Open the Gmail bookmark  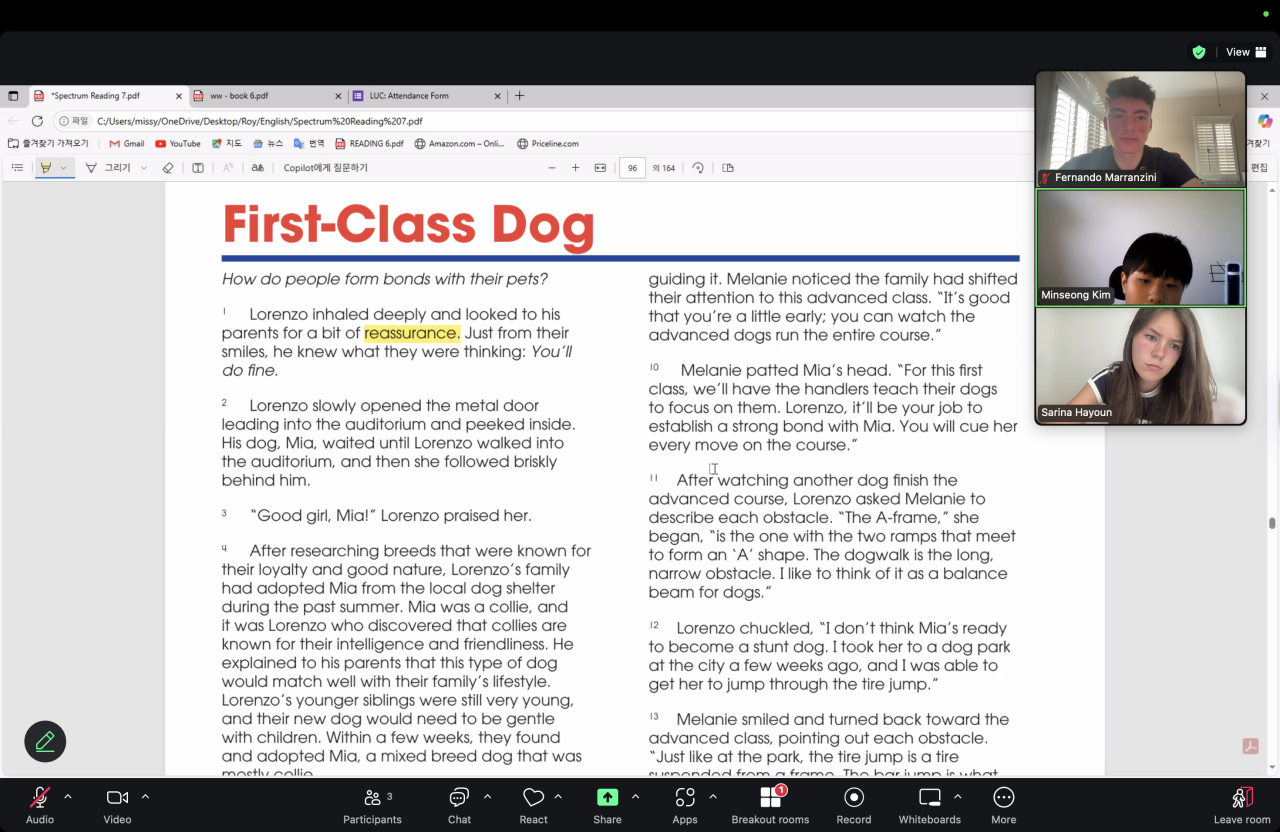(127, 144)
